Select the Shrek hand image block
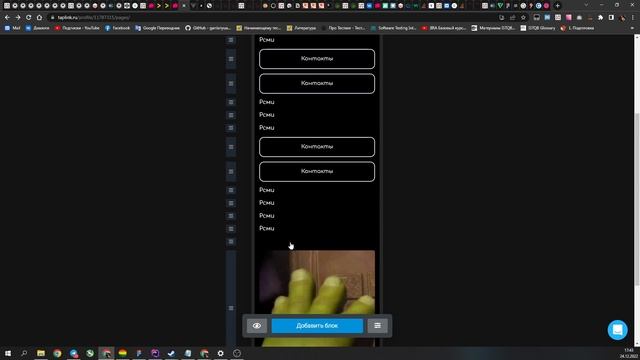The width and height of the screenshot is (640, 360). (317, 298)
